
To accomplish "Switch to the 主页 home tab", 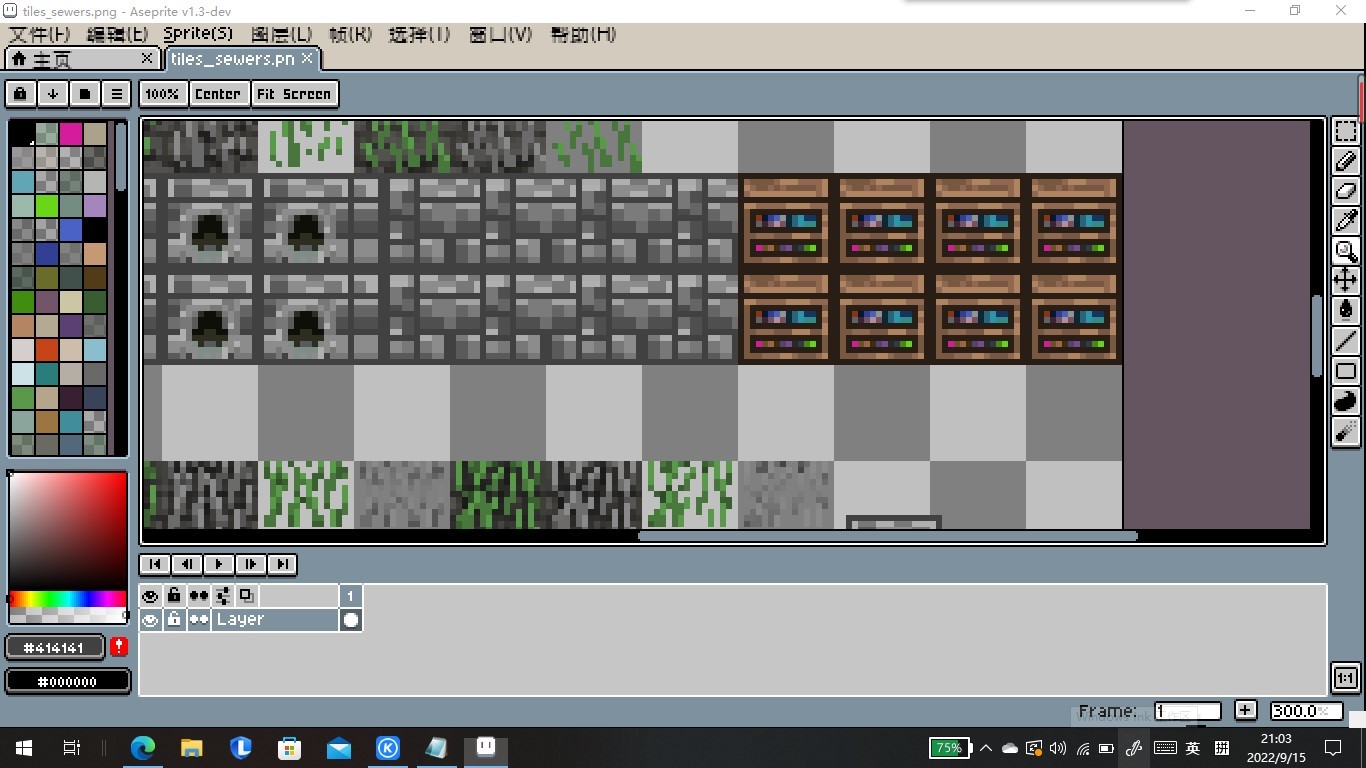I will (81, 59).
